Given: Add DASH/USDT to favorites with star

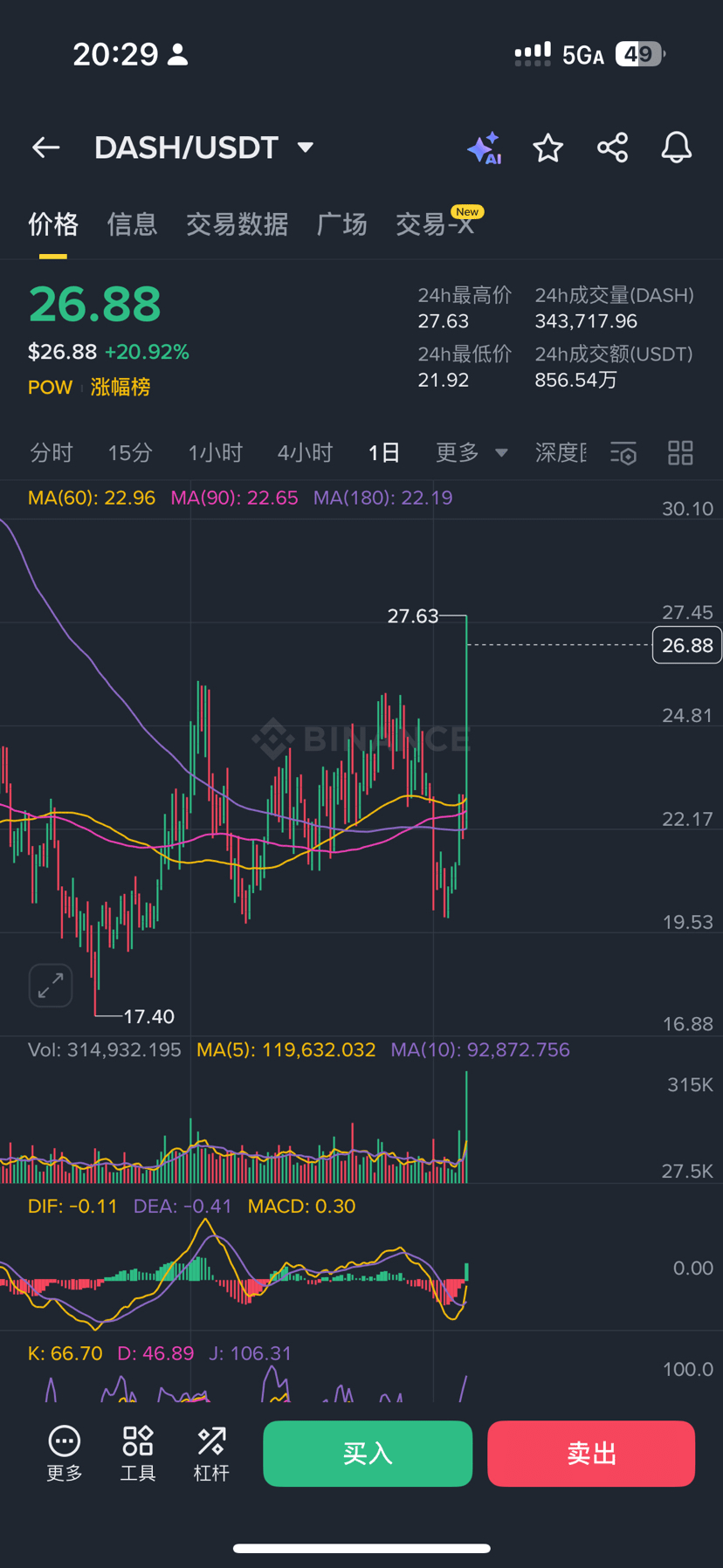Looking at the screenshot, I should 547,148.
